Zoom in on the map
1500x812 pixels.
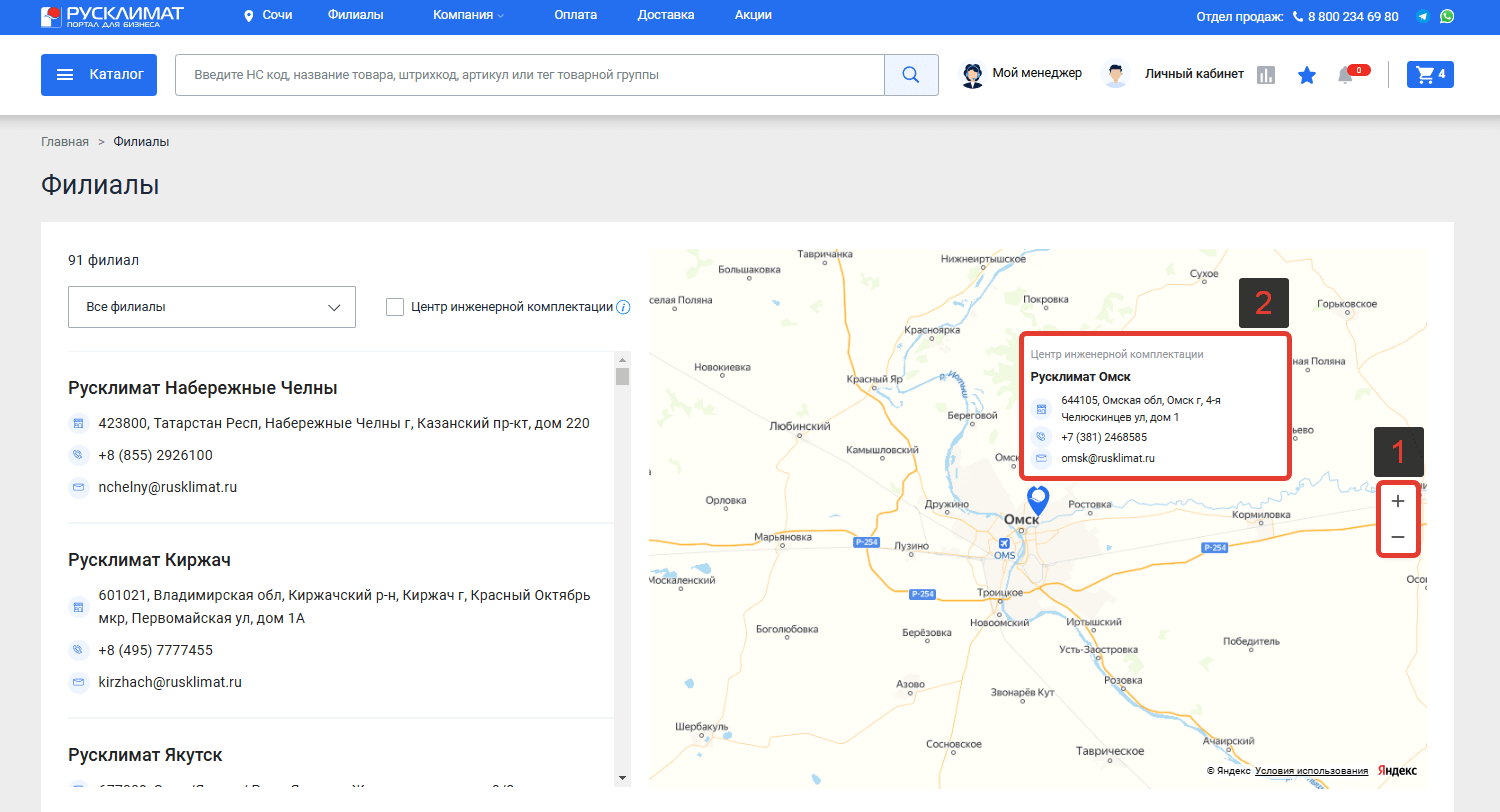[1398, 501]
